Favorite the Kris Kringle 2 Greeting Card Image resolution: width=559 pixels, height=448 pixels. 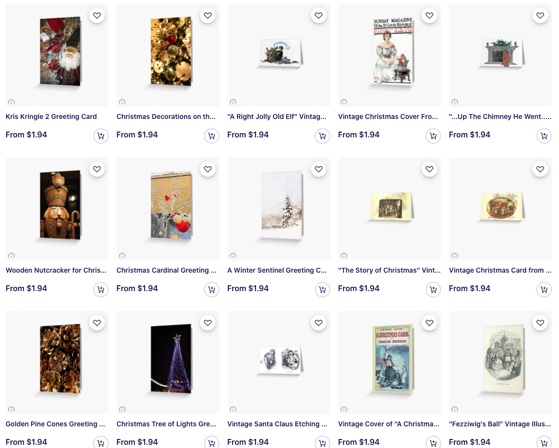[97, 16]
